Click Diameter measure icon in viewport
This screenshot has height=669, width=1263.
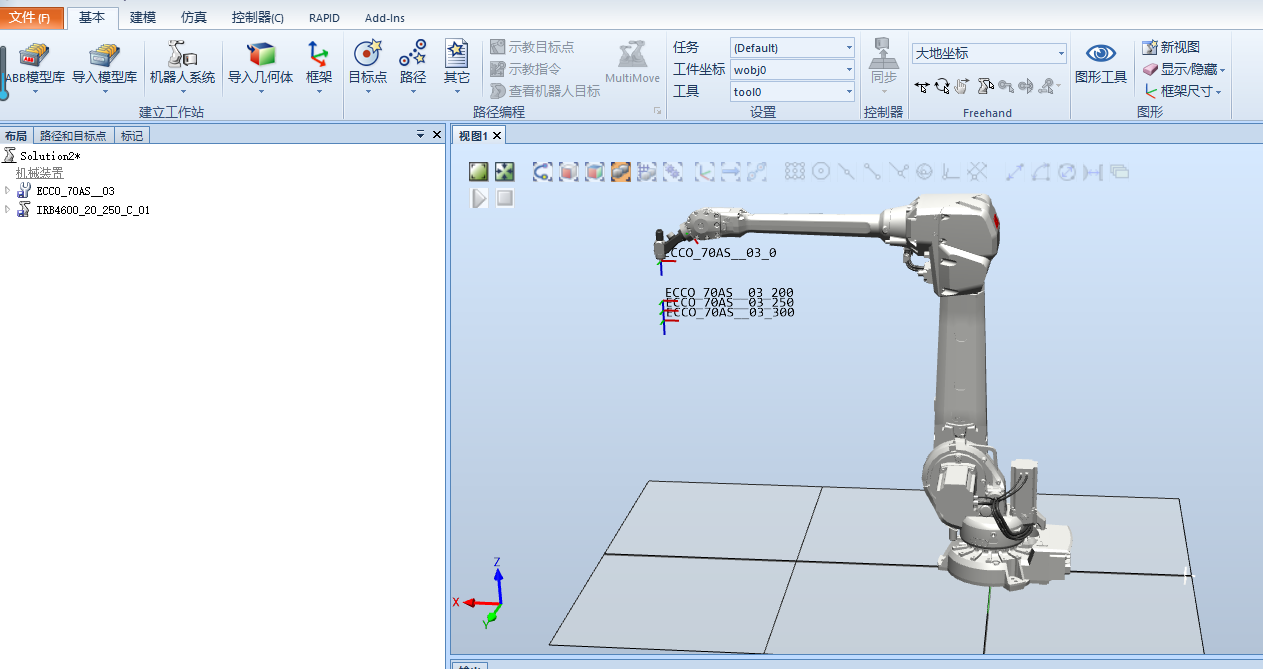click(1067, 172)
